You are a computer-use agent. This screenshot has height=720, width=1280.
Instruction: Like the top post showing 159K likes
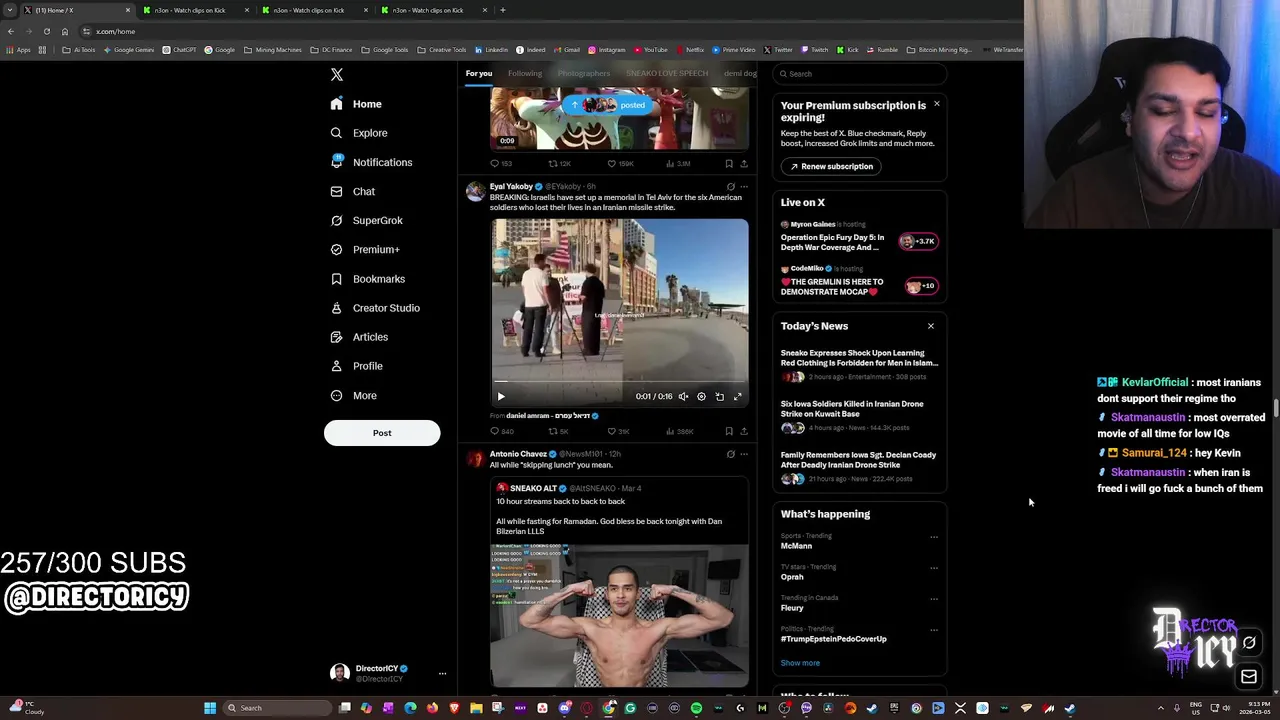[620, 164]
